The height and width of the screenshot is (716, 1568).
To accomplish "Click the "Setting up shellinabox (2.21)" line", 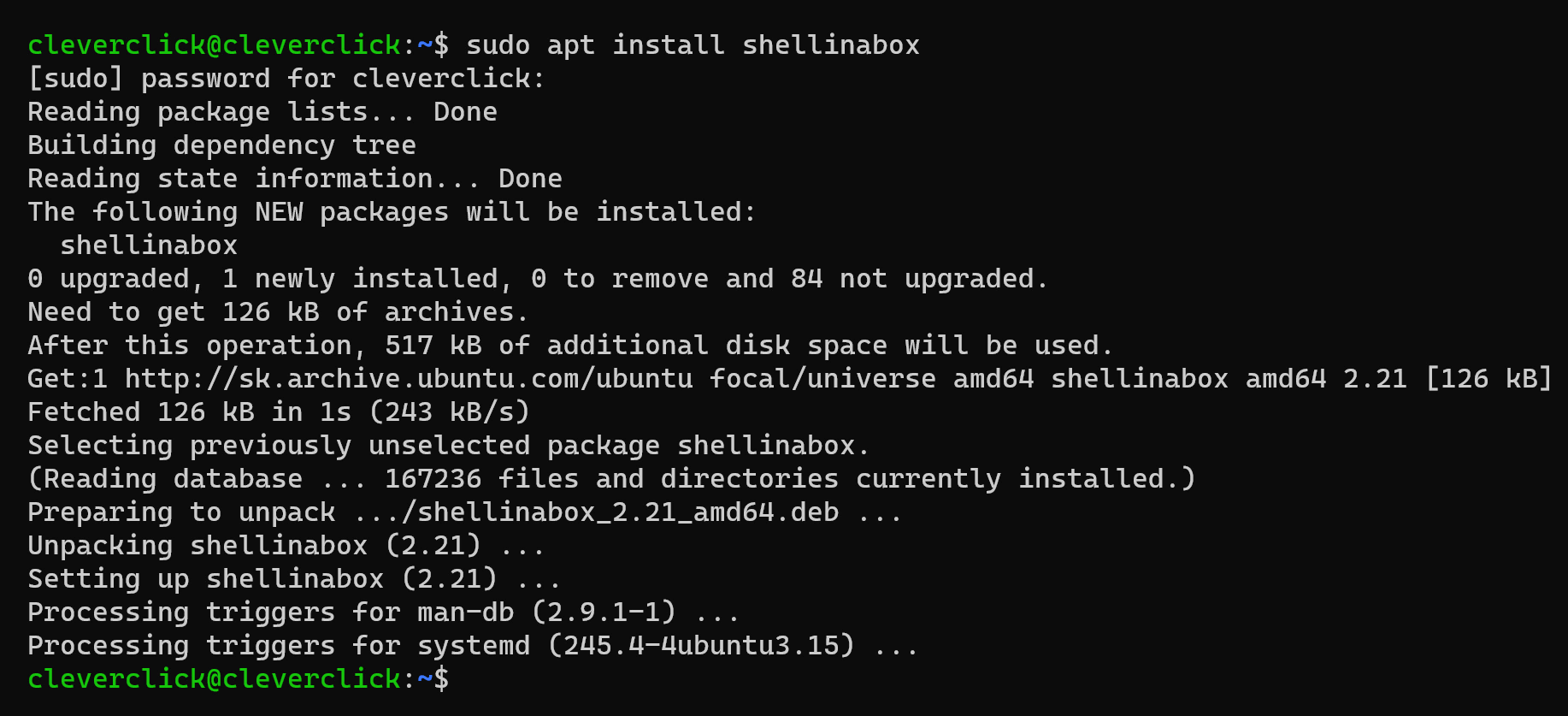I will (294, 579).
